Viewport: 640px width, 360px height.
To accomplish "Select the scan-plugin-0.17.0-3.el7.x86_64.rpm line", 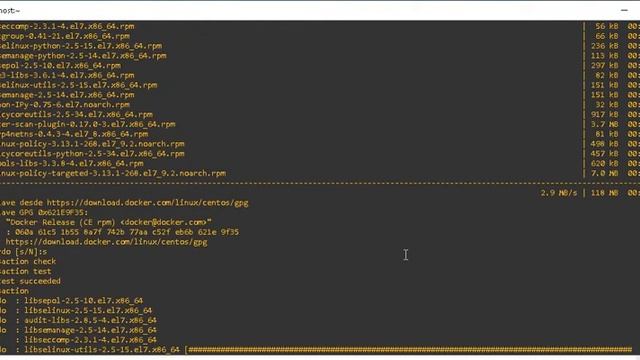I will click(x=88, y=124).
